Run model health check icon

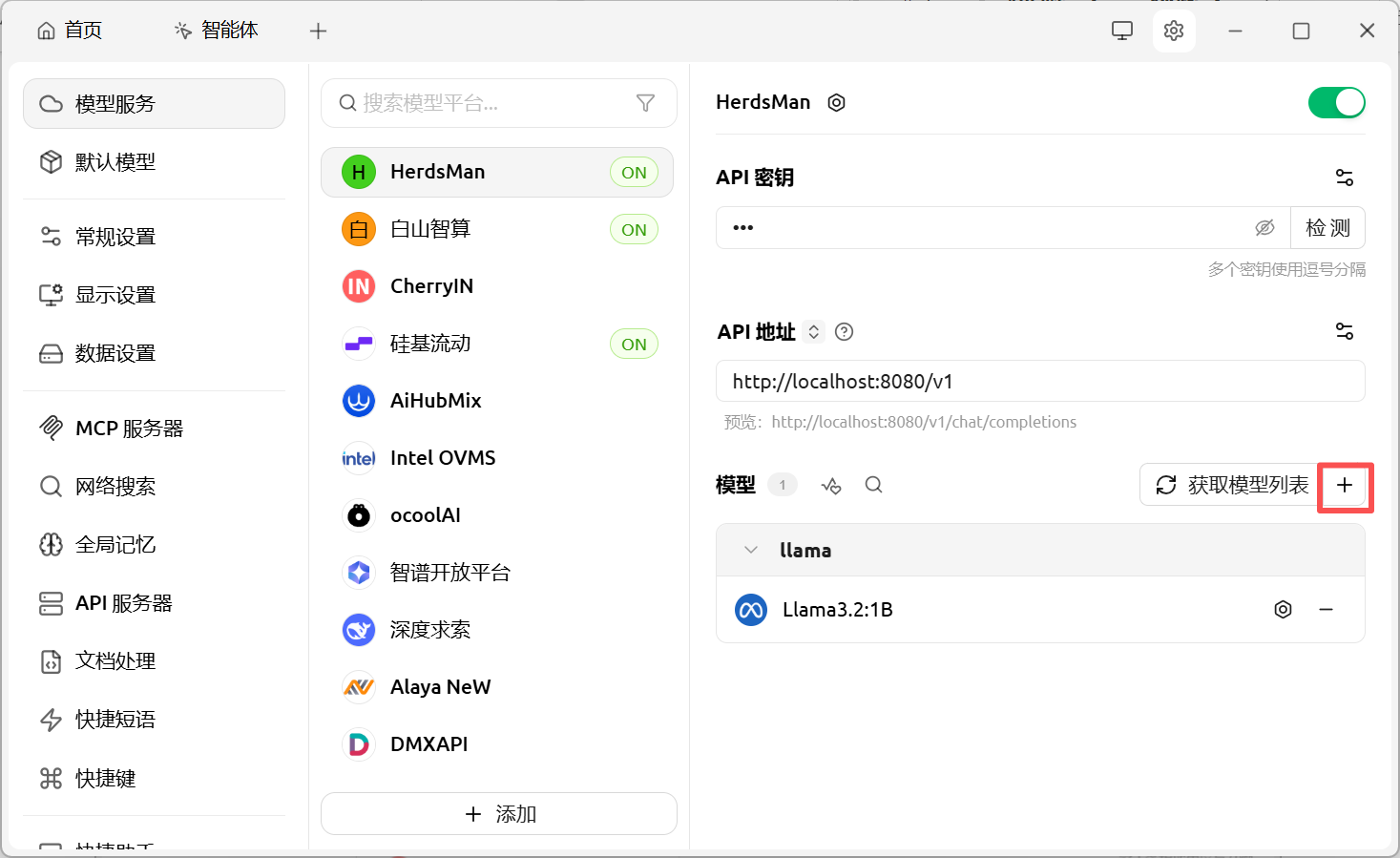point(831,486)
